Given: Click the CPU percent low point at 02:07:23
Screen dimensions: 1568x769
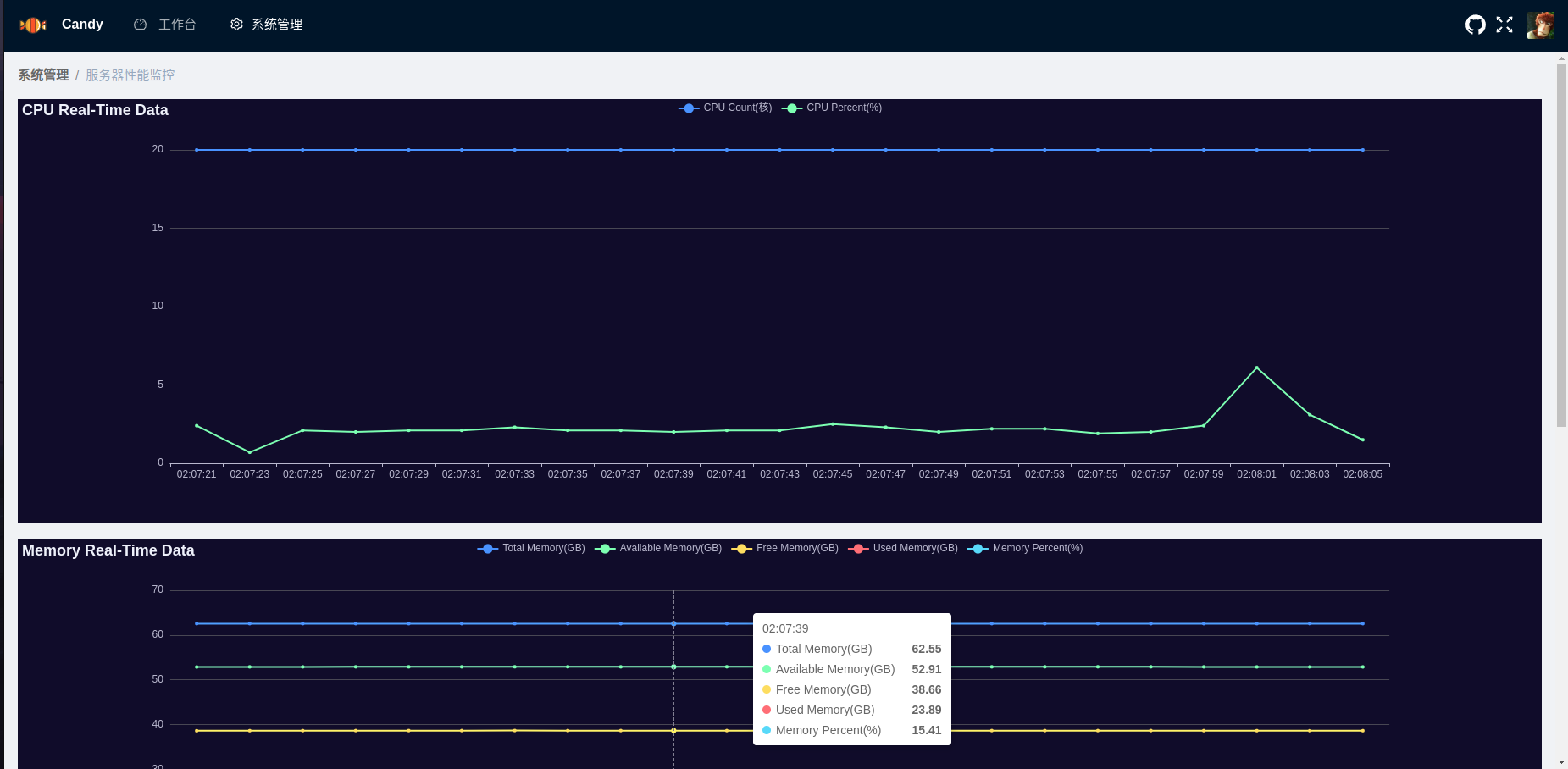Looking at the screenshot, I should coord(249,452).
